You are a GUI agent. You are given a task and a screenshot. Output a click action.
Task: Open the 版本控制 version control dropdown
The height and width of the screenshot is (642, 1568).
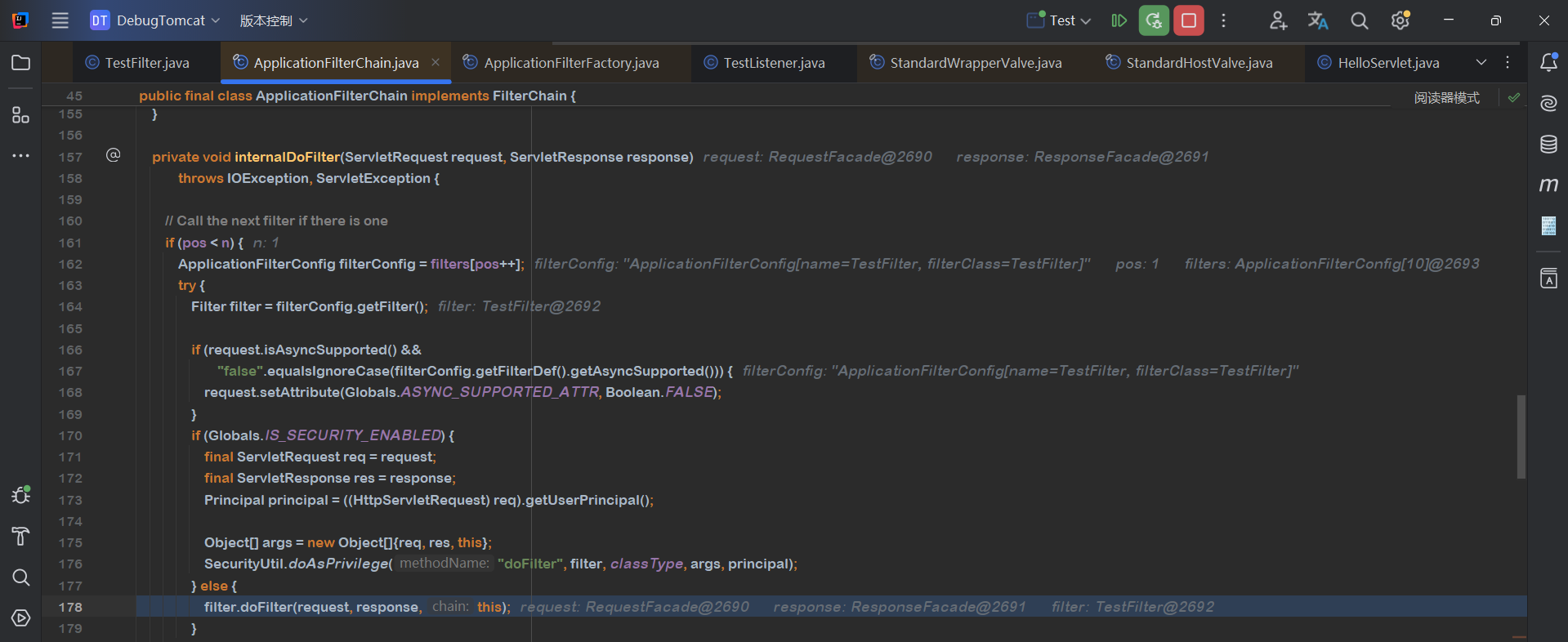tap(273, 20)
